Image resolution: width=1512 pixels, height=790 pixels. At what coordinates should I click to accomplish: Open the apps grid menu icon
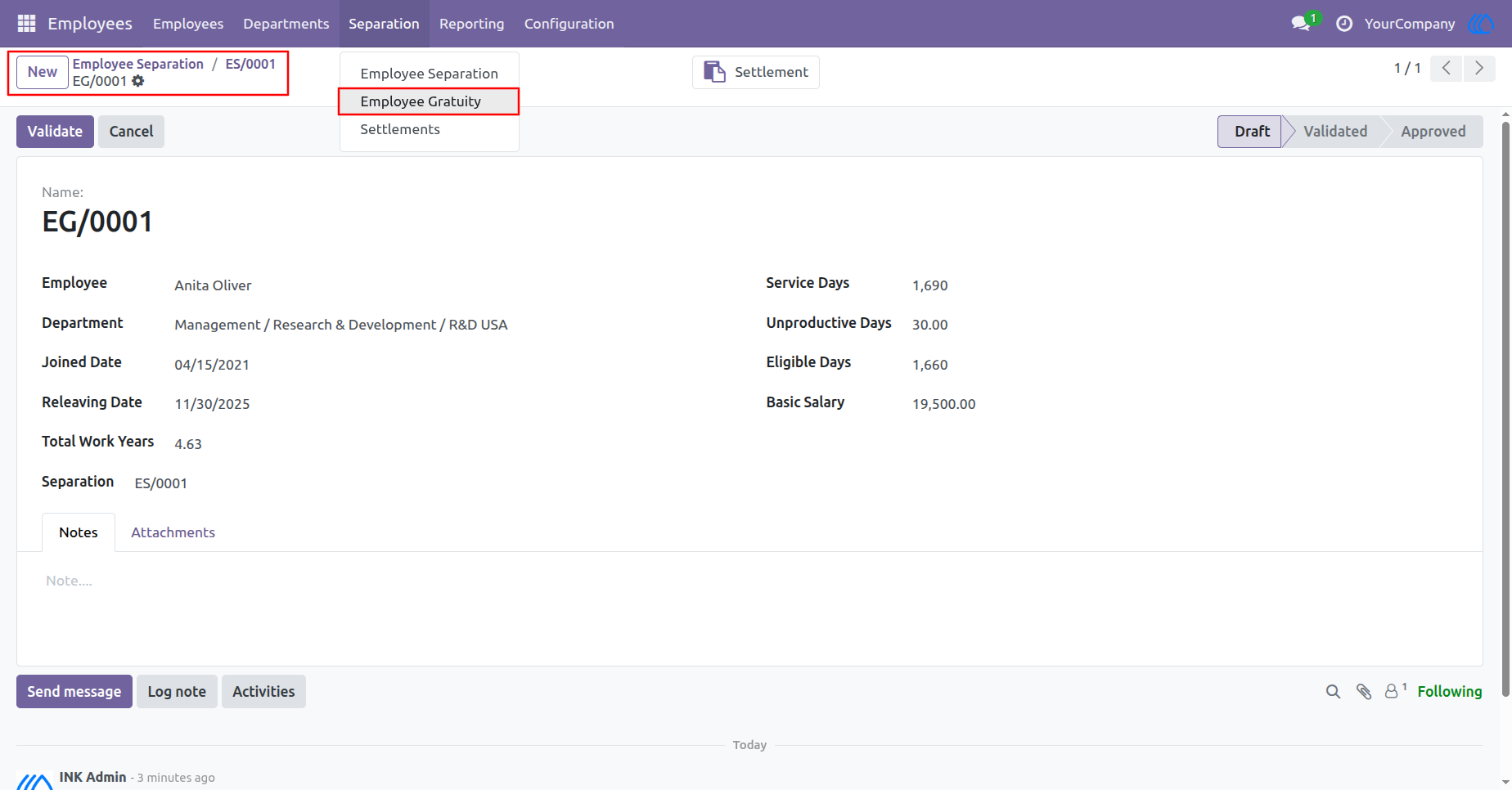tap(26, 24)
